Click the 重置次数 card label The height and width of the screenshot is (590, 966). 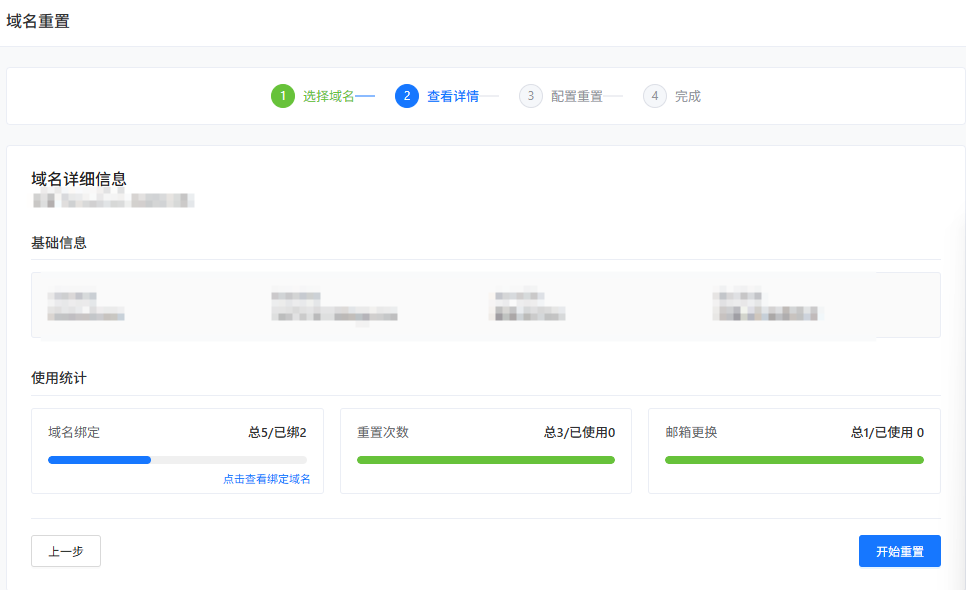coord(383,432)
